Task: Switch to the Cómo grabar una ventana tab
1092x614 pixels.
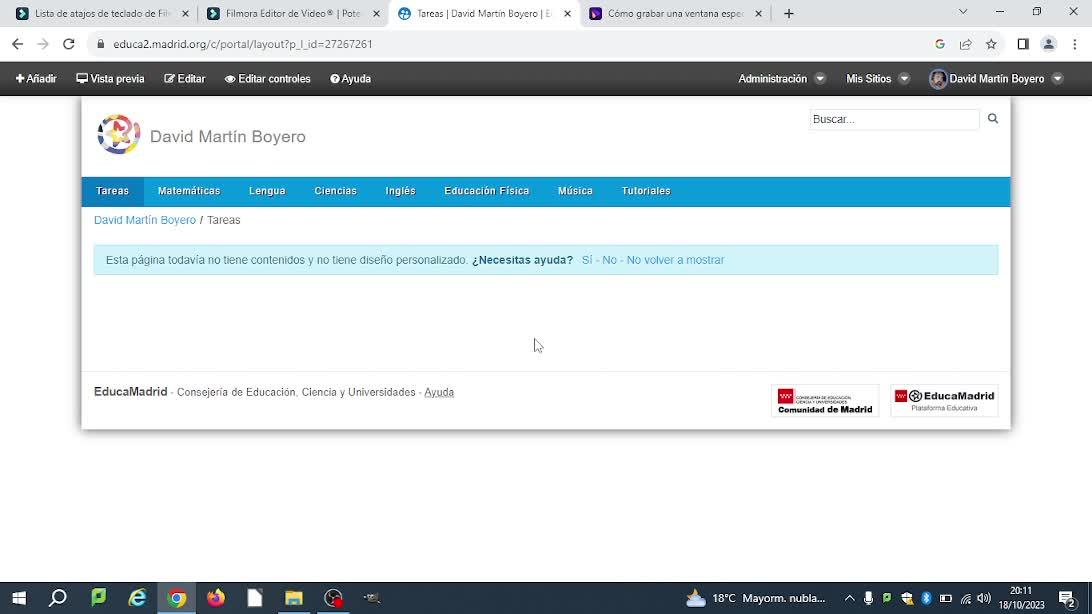Action: click(676, 13)
